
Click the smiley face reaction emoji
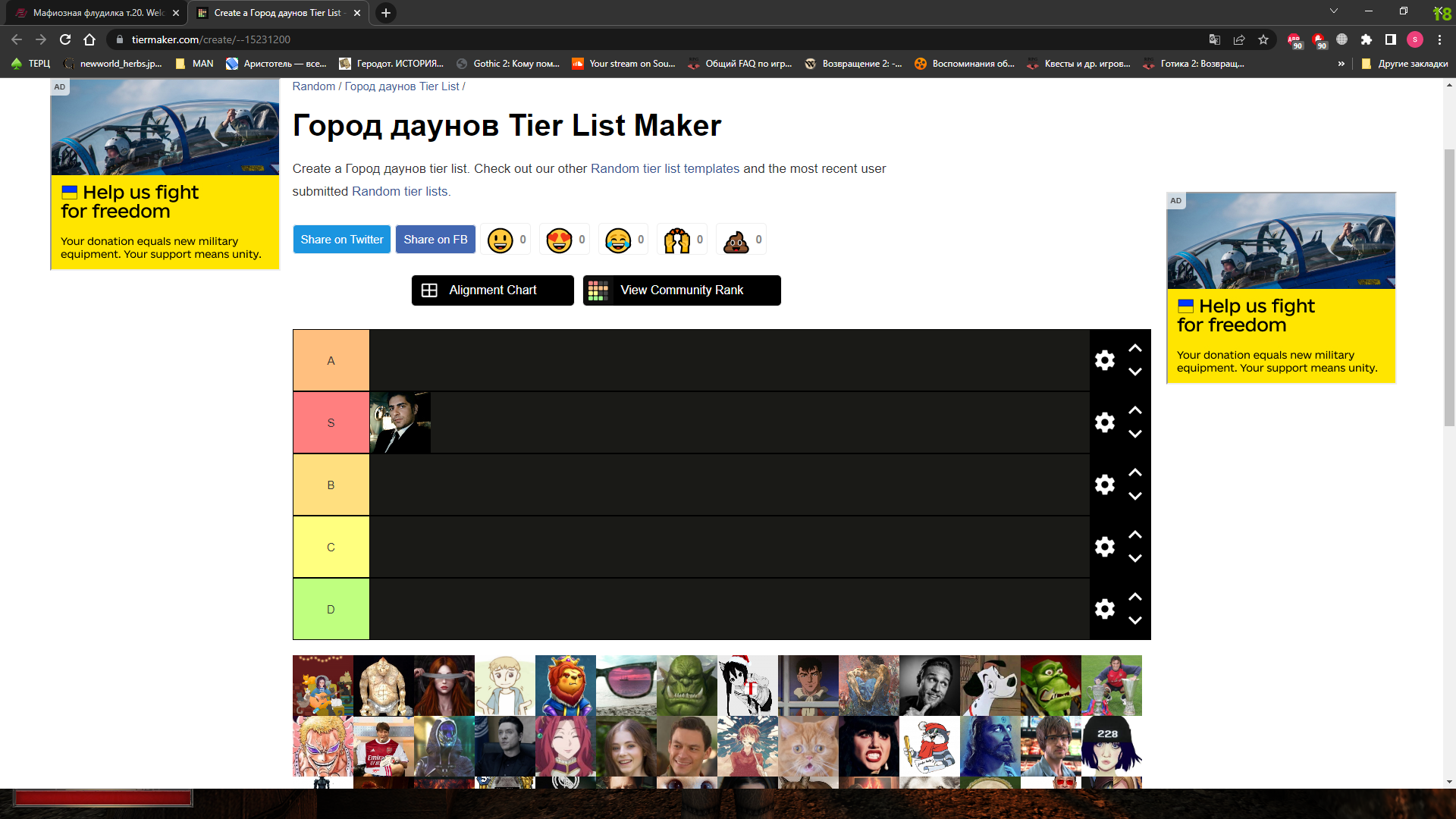click(x=501, y=239)
